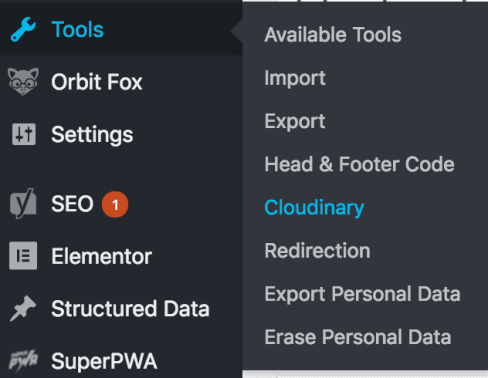Viewport: 488px width, 378px height.
Task: Select Export Personal Data
Action: 362,294
